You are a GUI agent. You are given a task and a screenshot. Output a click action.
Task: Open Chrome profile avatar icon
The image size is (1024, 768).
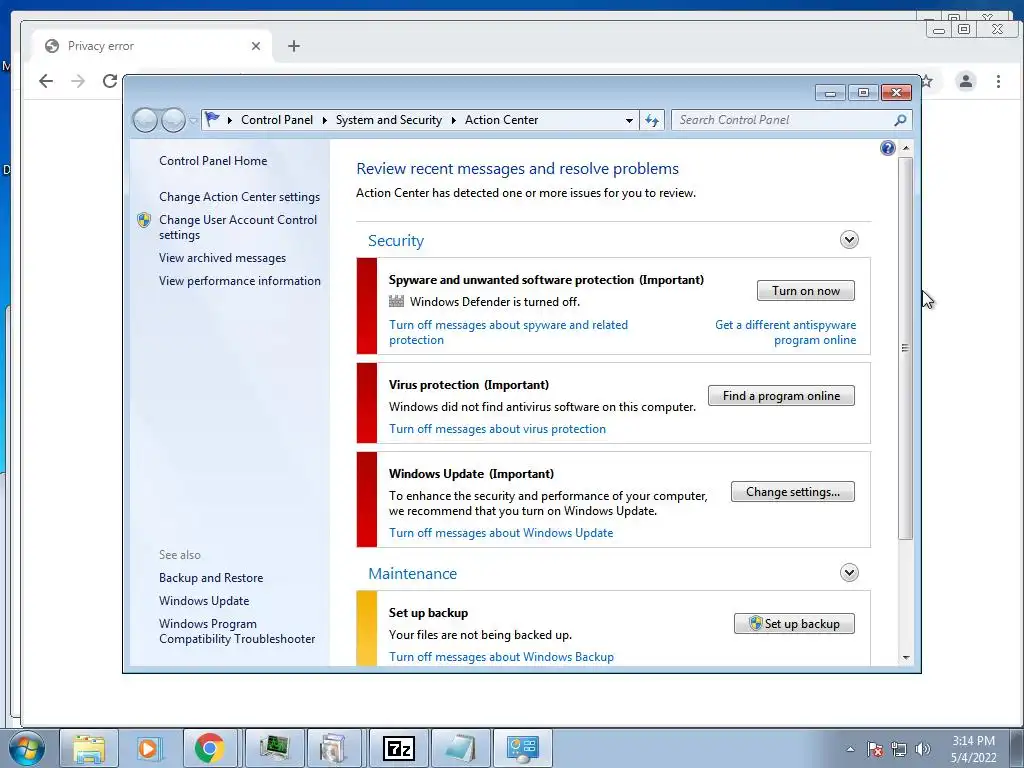click(966, 81)
